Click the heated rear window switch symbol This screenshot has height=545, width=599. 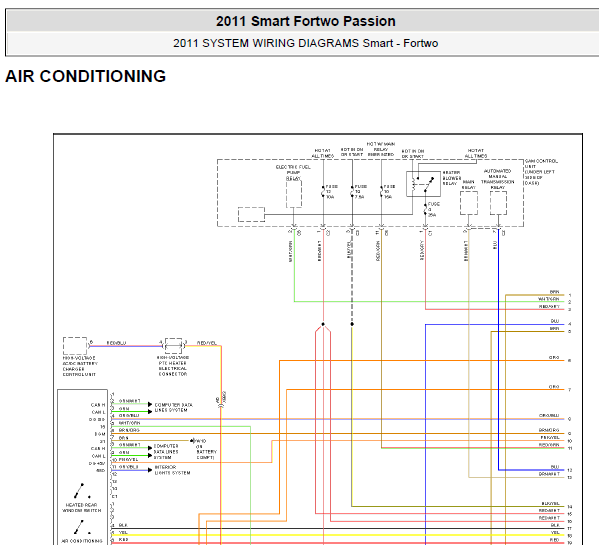[x=82, y=491]
